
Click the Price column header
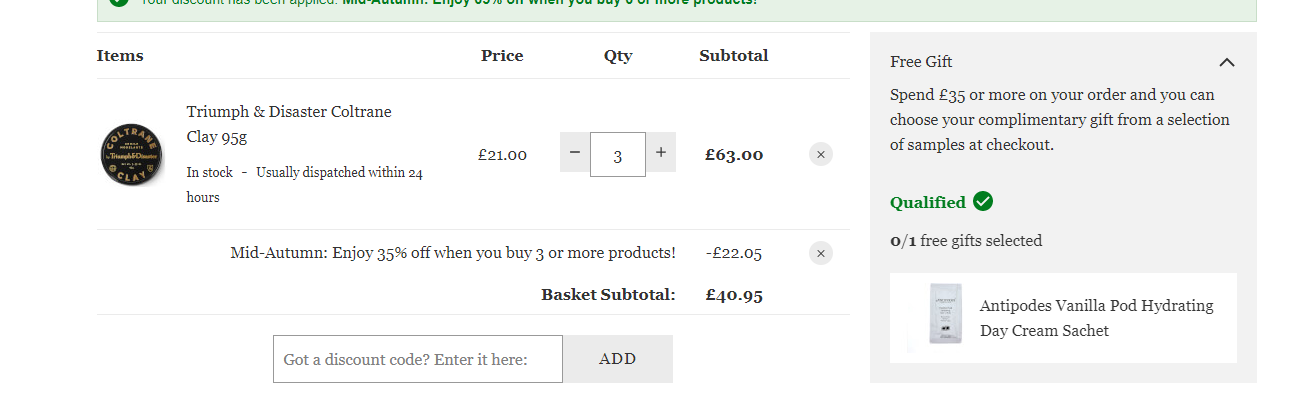(x=502, y=56)
